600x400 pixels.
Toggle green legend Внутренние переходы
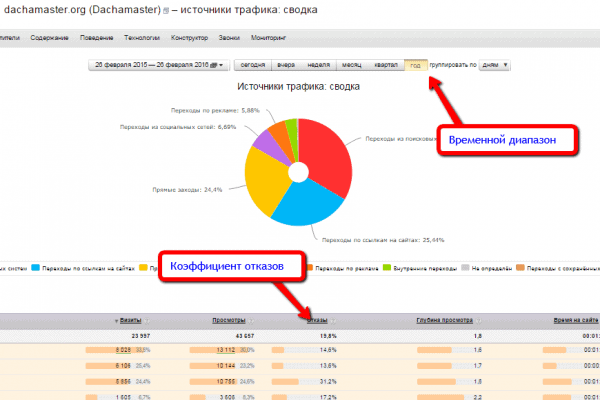(x=420, y=268)
